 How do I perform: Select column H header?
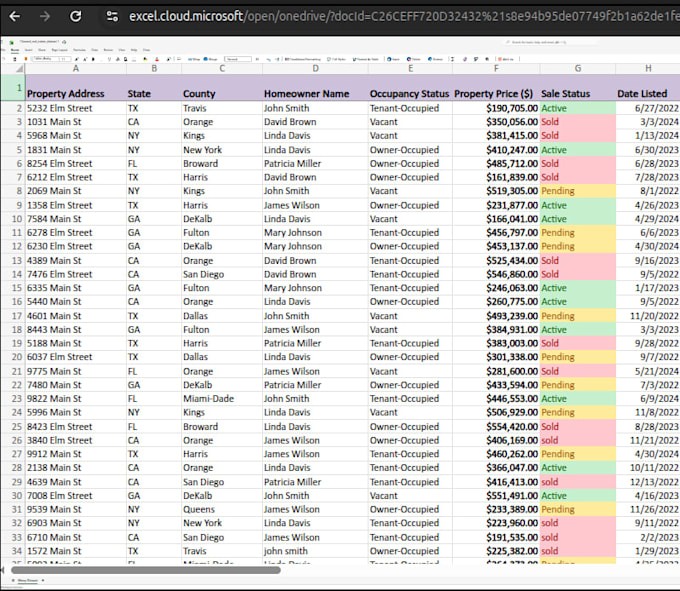tap(648, 69)
